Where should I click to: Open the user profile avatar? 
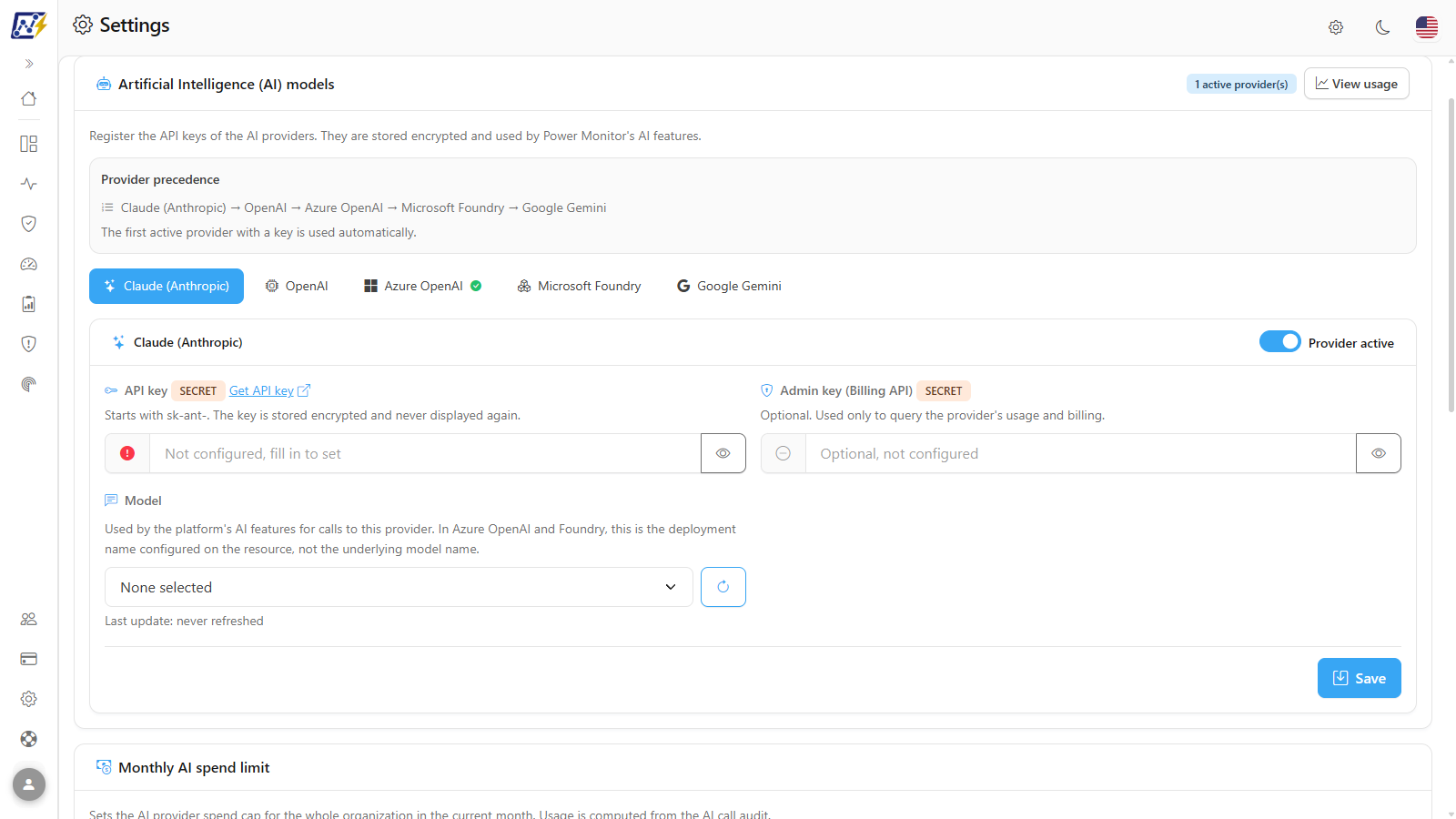click(29, 784)
